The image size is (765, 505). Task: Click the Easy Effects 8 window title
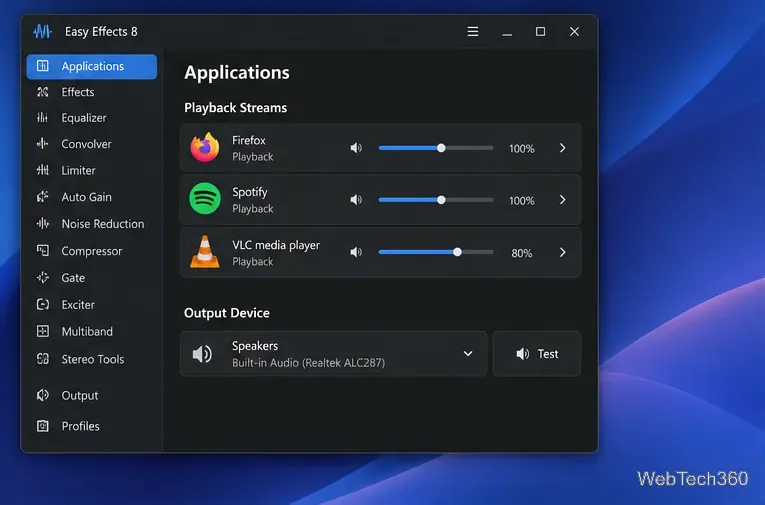point(101,32)
